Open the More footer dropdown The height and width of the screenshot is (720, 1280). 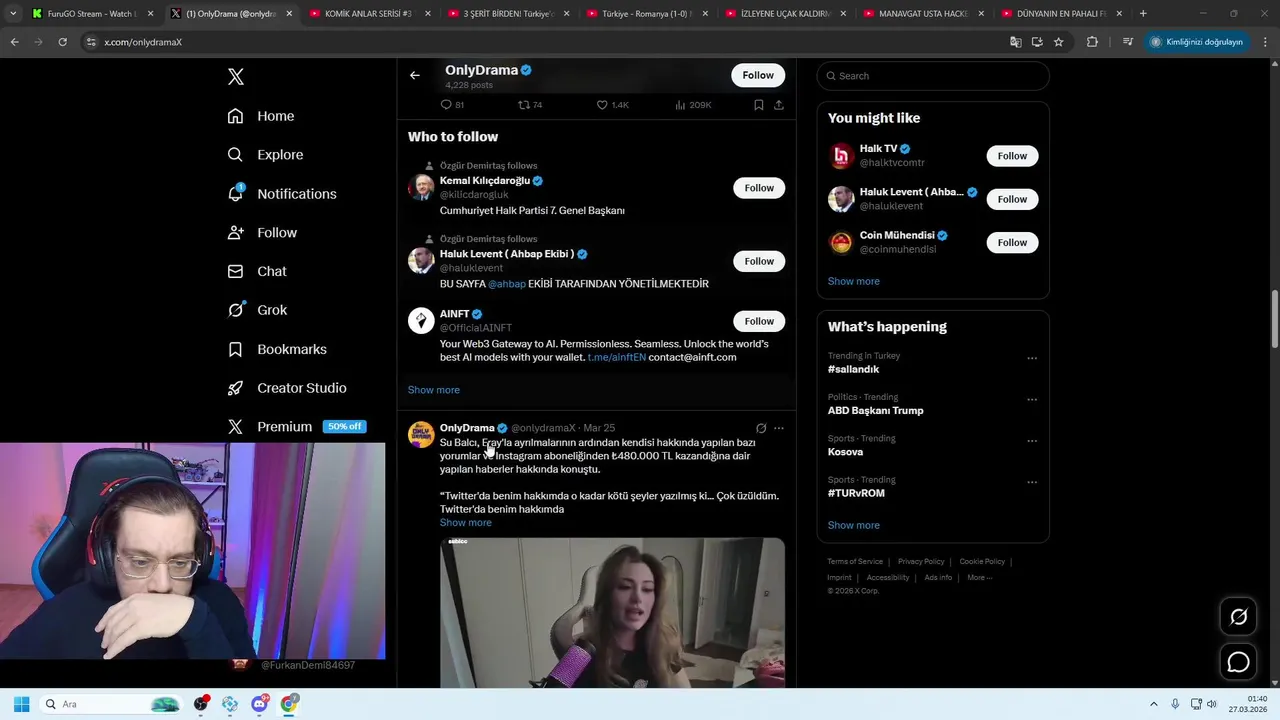pyautogui.click(x=979, y=578)
